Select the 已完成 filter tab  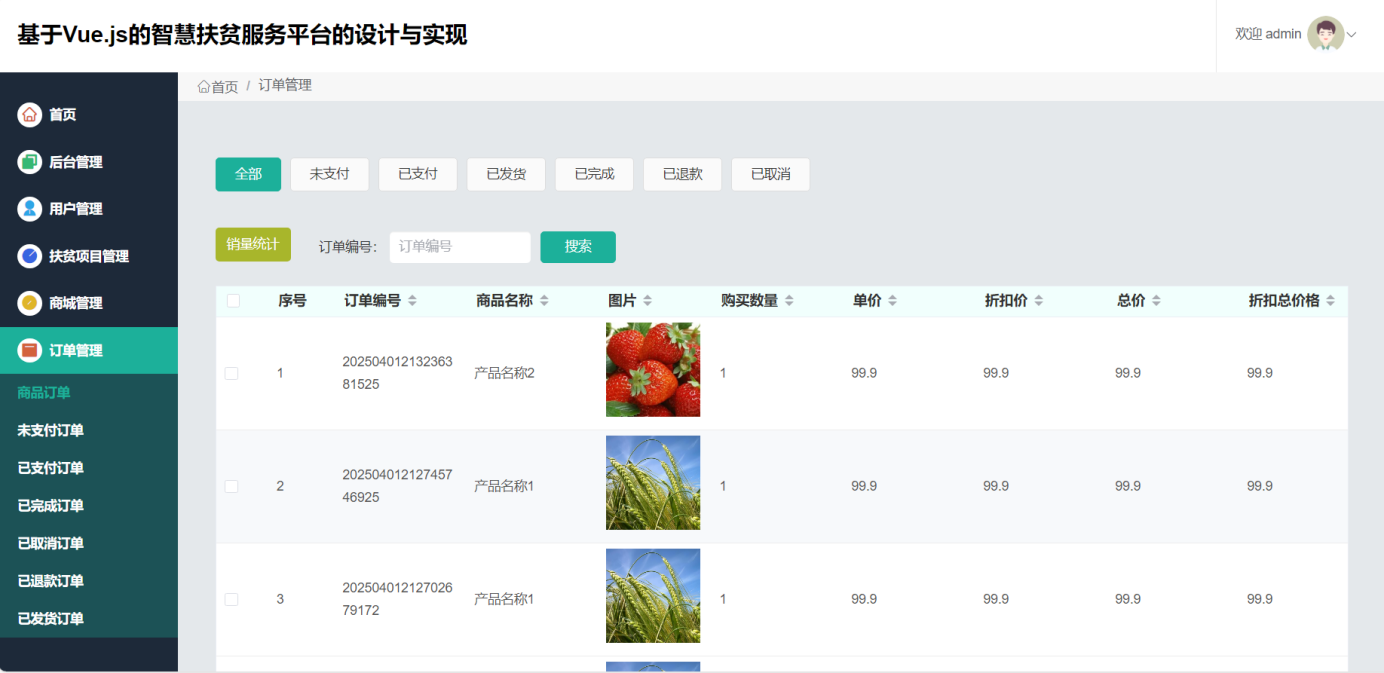pyautogui.click(x=594, y=174)
